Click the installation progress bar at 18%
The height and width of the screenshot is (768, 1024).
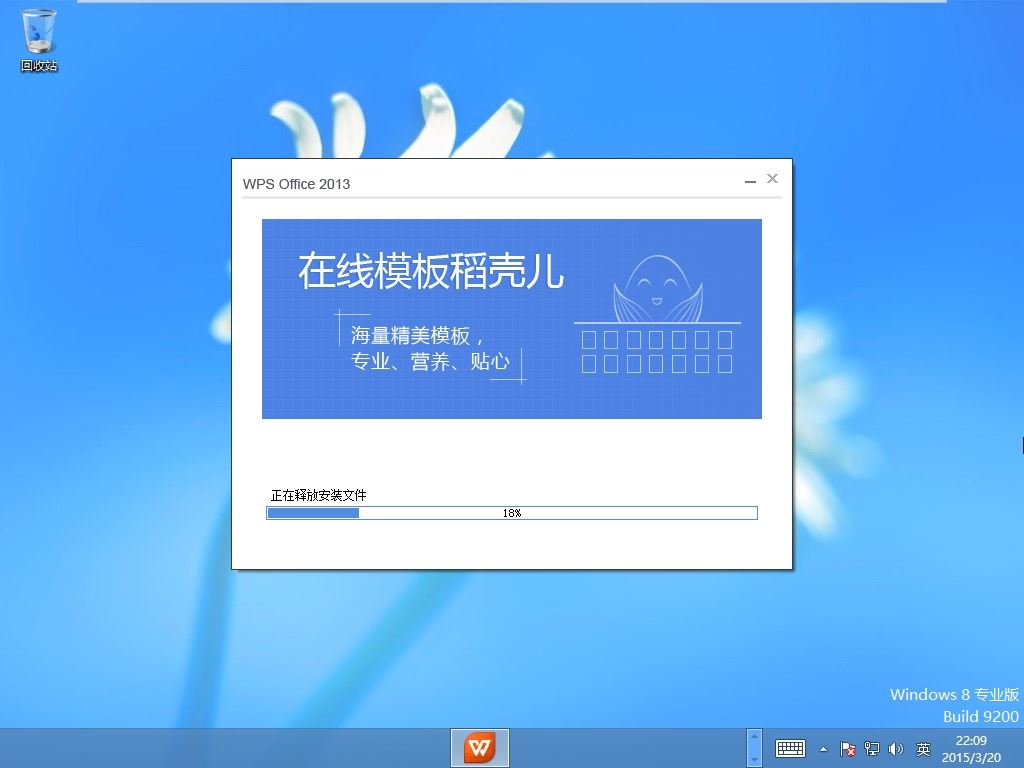click(512, 513)
